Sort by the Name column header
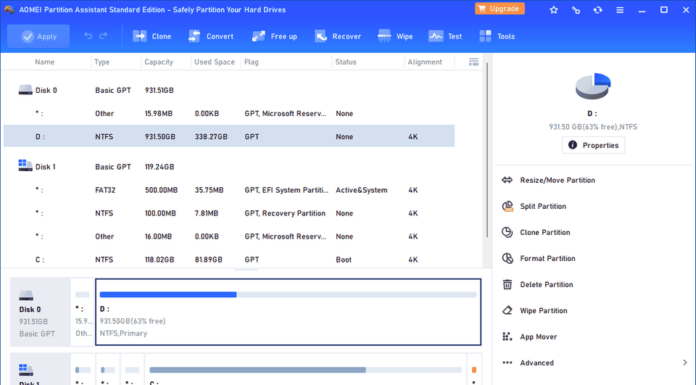 [x=45, y=62]
